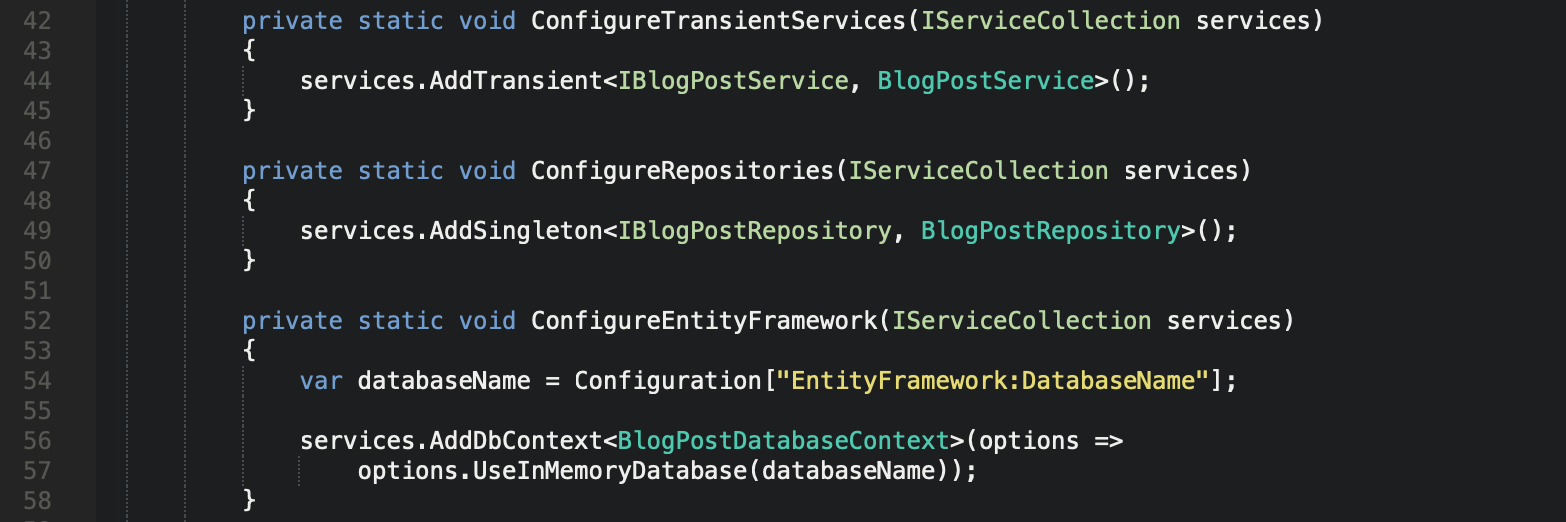Click line number 42 in the gutter
Image resolution: width=1566 pixels, height=522 pixels.
(36, 20)
